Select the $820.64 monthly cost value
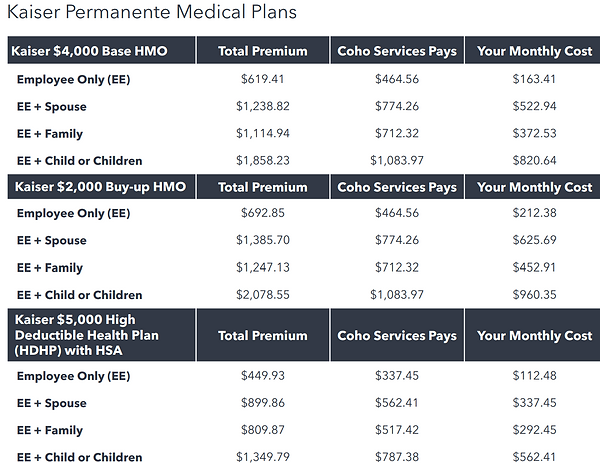Viewport: 600px width, 463px height. 534,160
